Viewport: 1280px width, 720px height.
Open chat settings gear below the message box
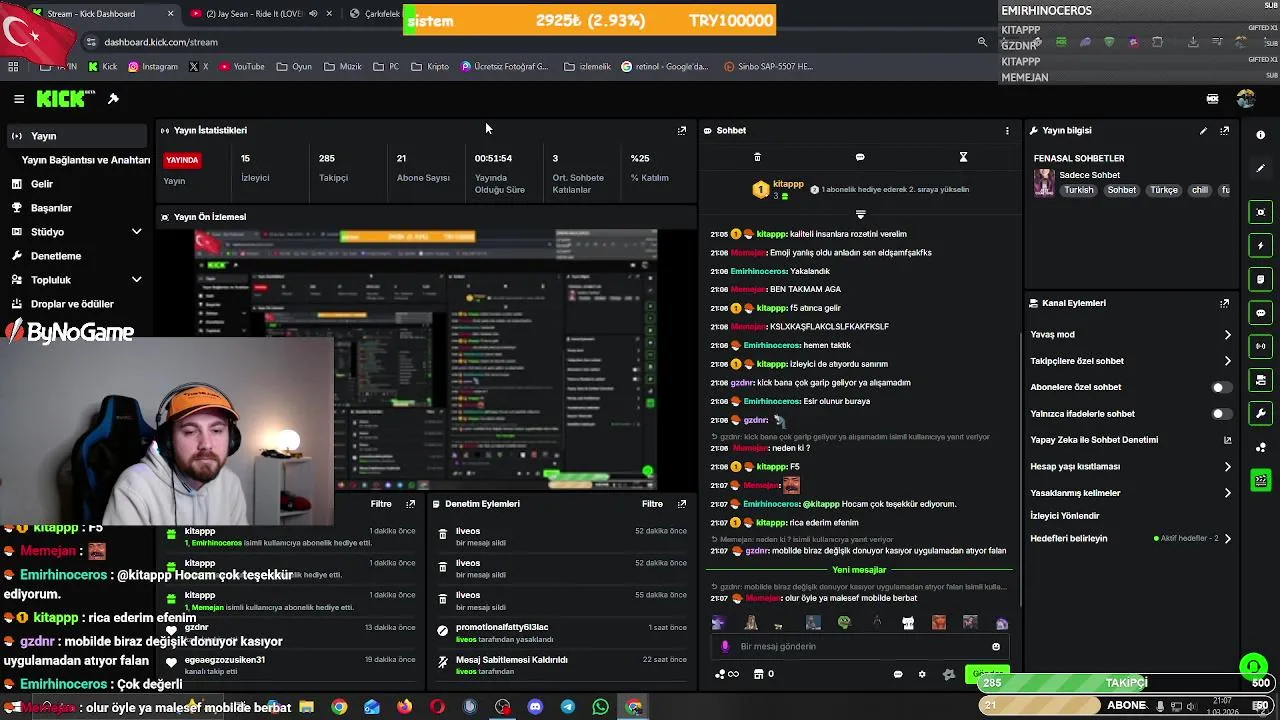pyautogui.click(x=922, y=674)
